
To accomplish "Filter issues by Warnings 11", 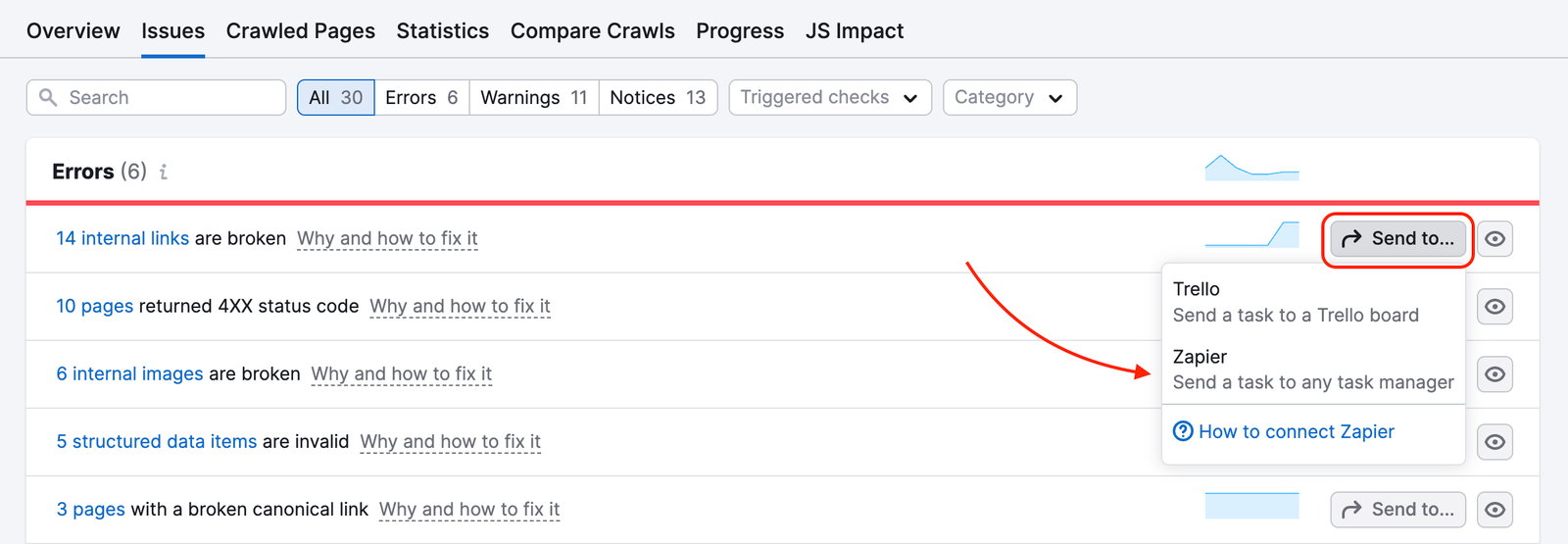I will coord(533,97).
